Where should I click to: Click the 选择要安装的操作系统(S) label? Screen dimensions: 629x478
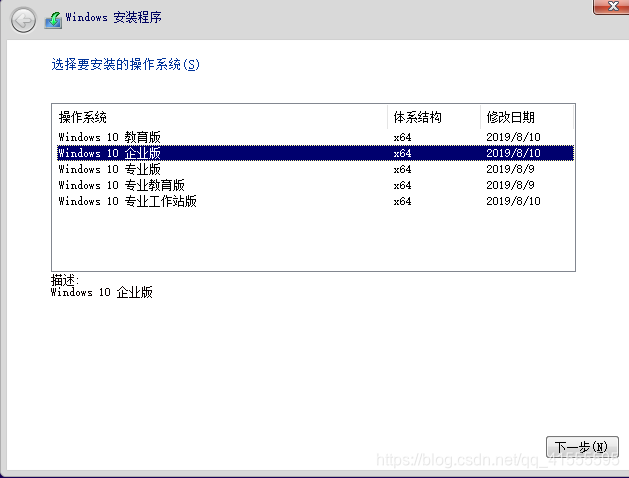tap(125, 65)
